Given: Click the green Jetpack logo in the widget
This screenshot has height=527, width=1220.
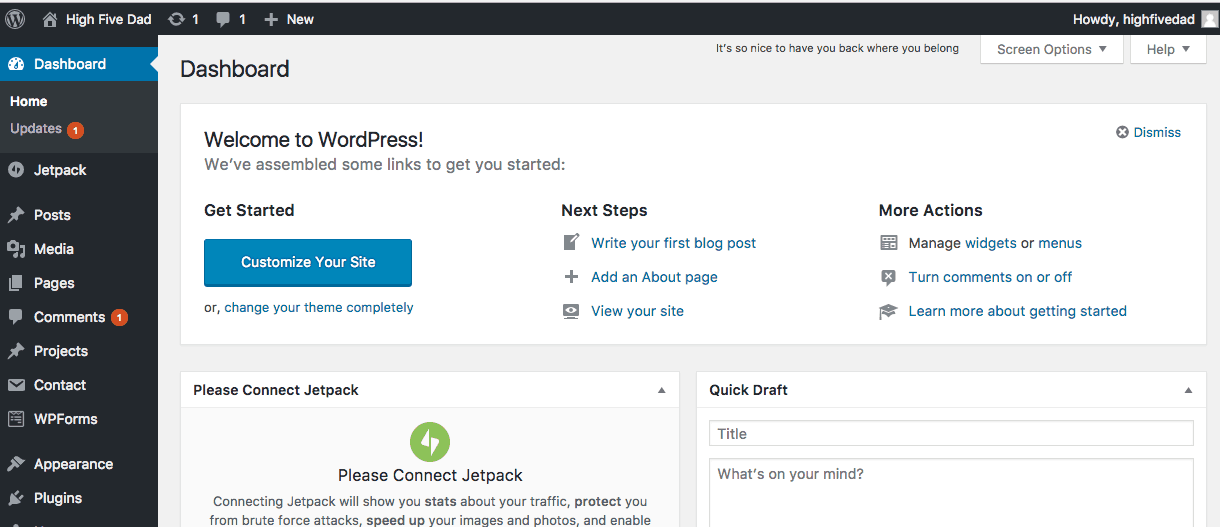Looking at the screenshot, I should [x=430, y=442].
